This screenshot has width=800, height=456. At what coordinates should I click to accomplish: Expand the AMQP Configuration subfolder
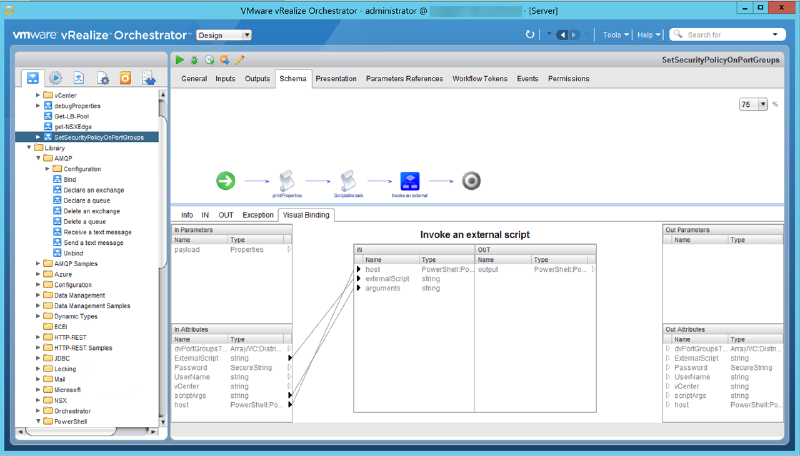47,168
